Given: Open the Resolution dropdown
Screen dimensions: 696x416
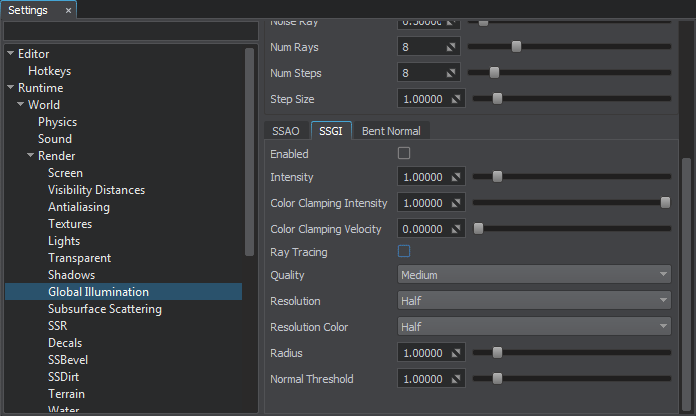Looking at the screenshot, I should click(534, 300).
